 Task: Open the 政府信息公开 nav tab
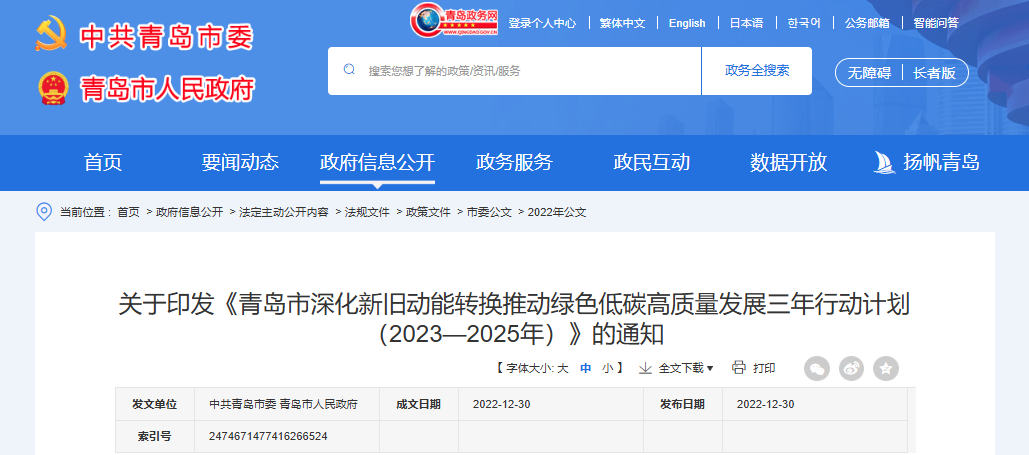point(377,162)
